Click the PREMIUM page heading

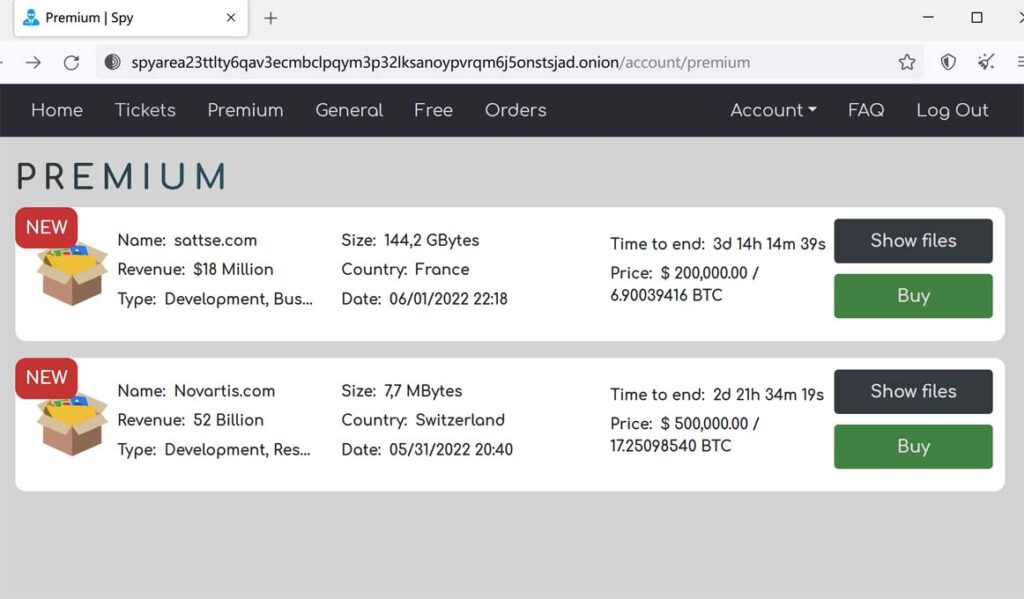(x=121, y=176)
